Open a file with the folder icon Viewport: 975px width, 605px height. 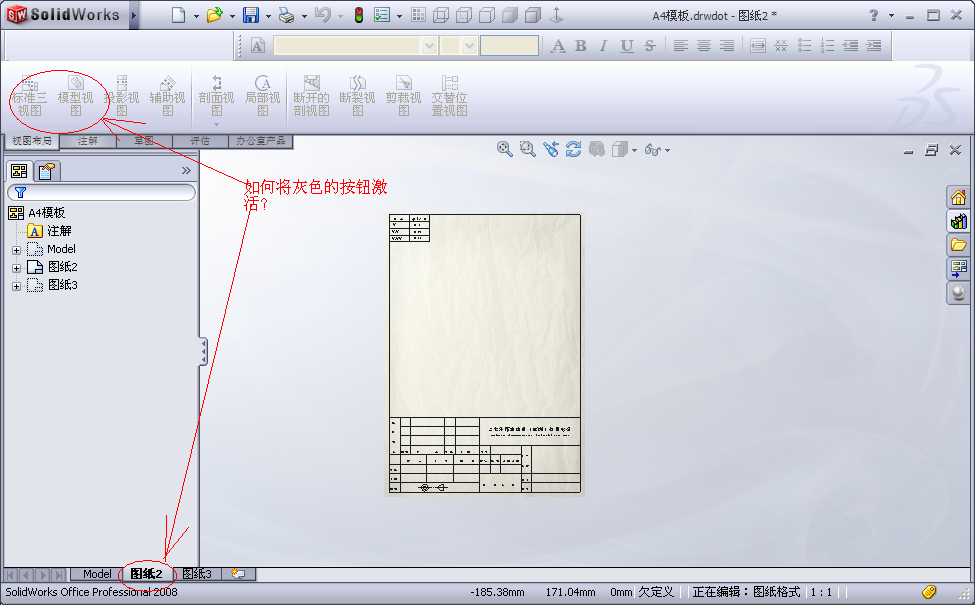point(215,15)
